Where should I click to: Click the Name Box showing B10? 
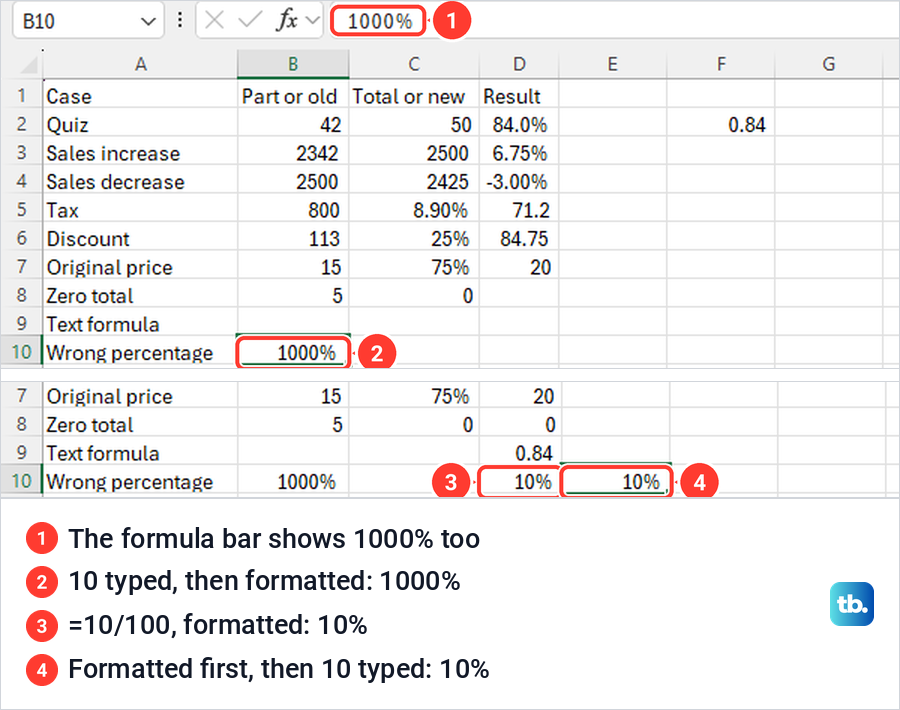(x=88, y=21)
